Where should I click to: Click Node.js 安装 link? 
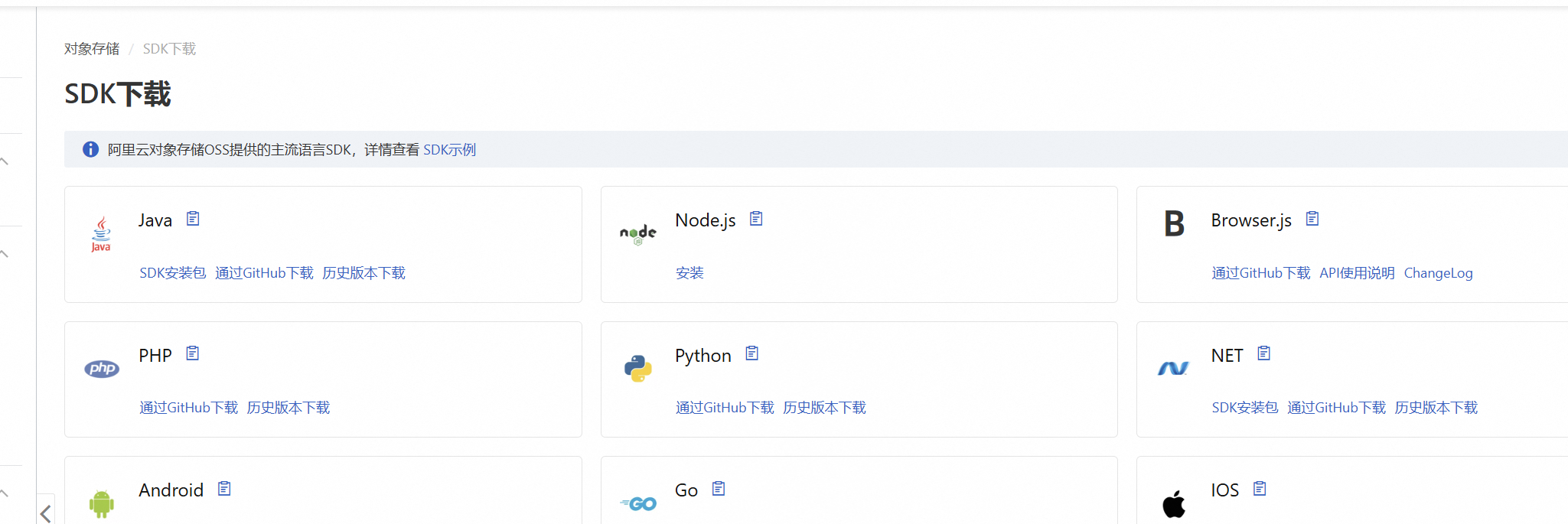pyautogui.click(x=689, y=273)
